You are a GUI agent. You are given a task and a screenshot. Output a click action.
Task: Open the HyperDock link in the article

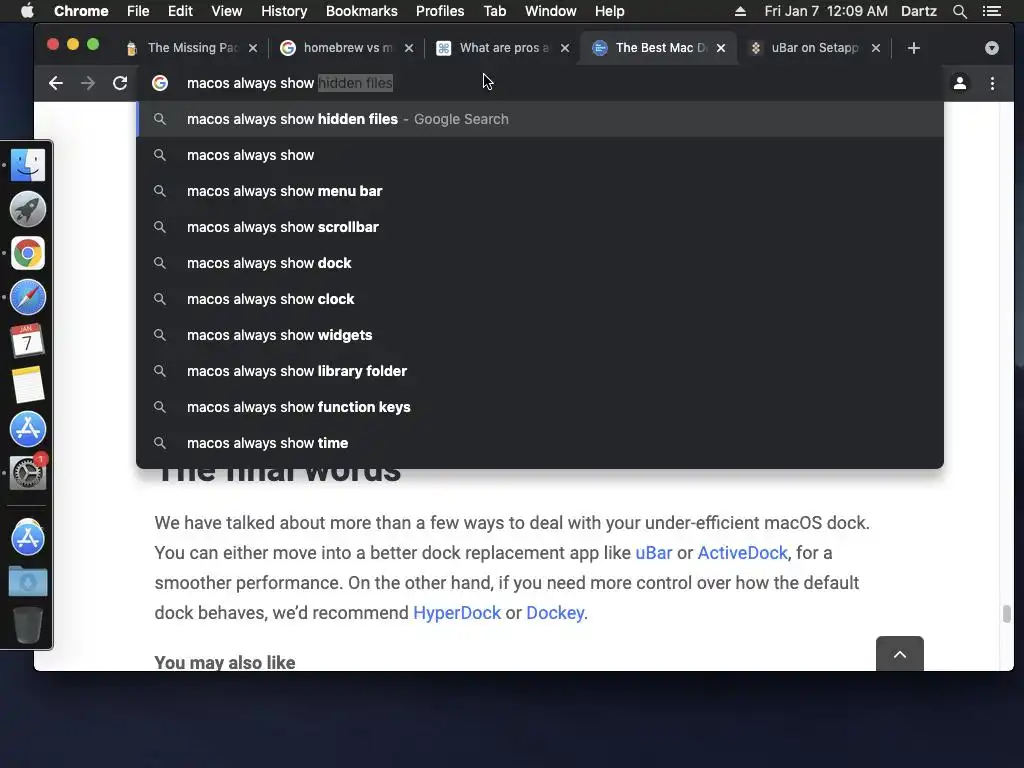click(457, 613)
